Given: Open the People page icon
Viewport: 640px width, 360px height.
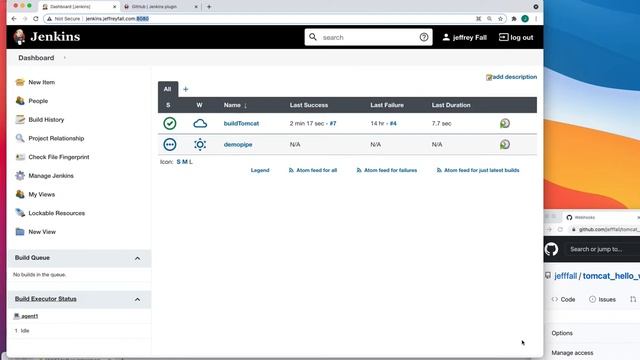Looking at the screenshot, I should coord(20,100).
